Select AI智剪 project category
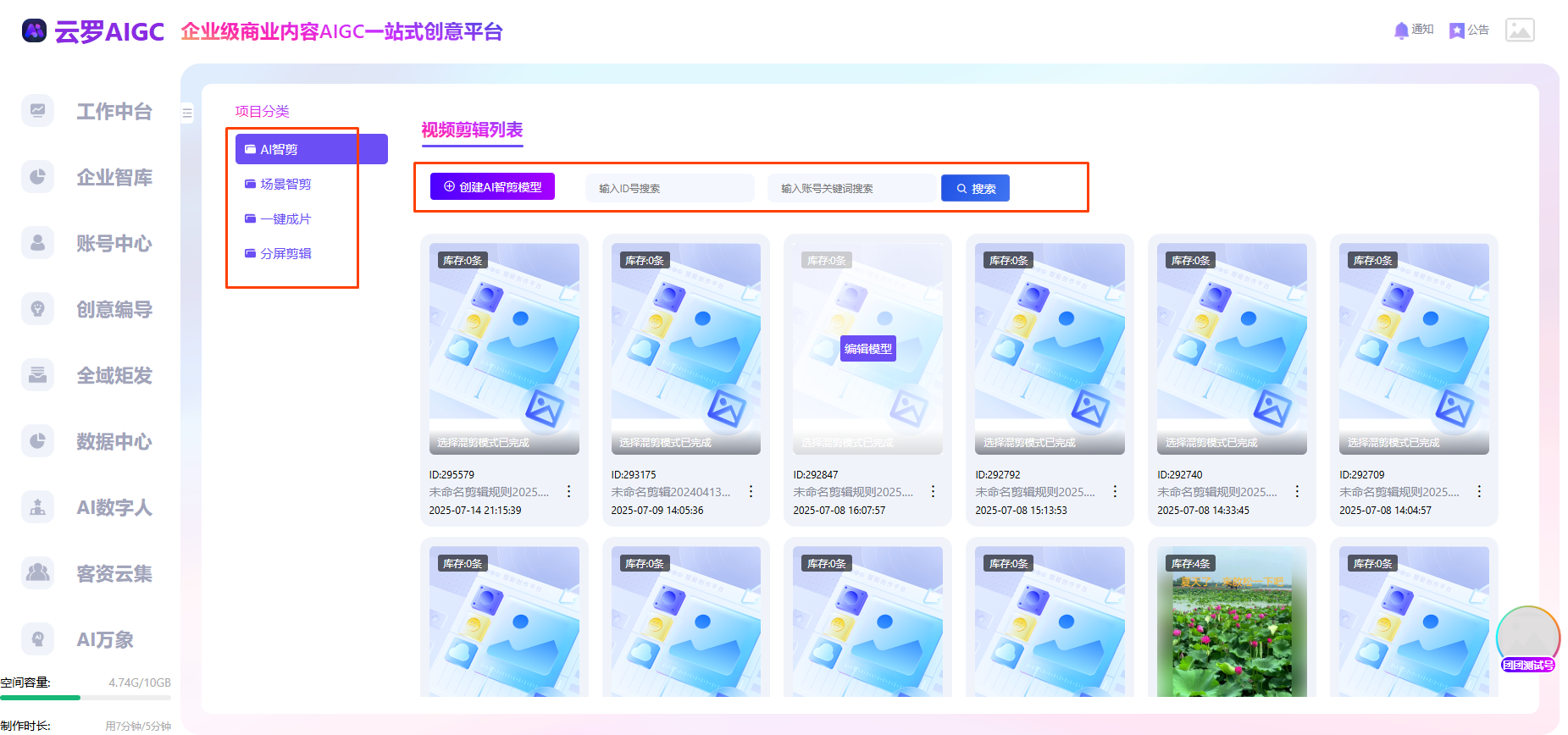The height and width of the screenshot is (735, 1568). pos(311,149)
